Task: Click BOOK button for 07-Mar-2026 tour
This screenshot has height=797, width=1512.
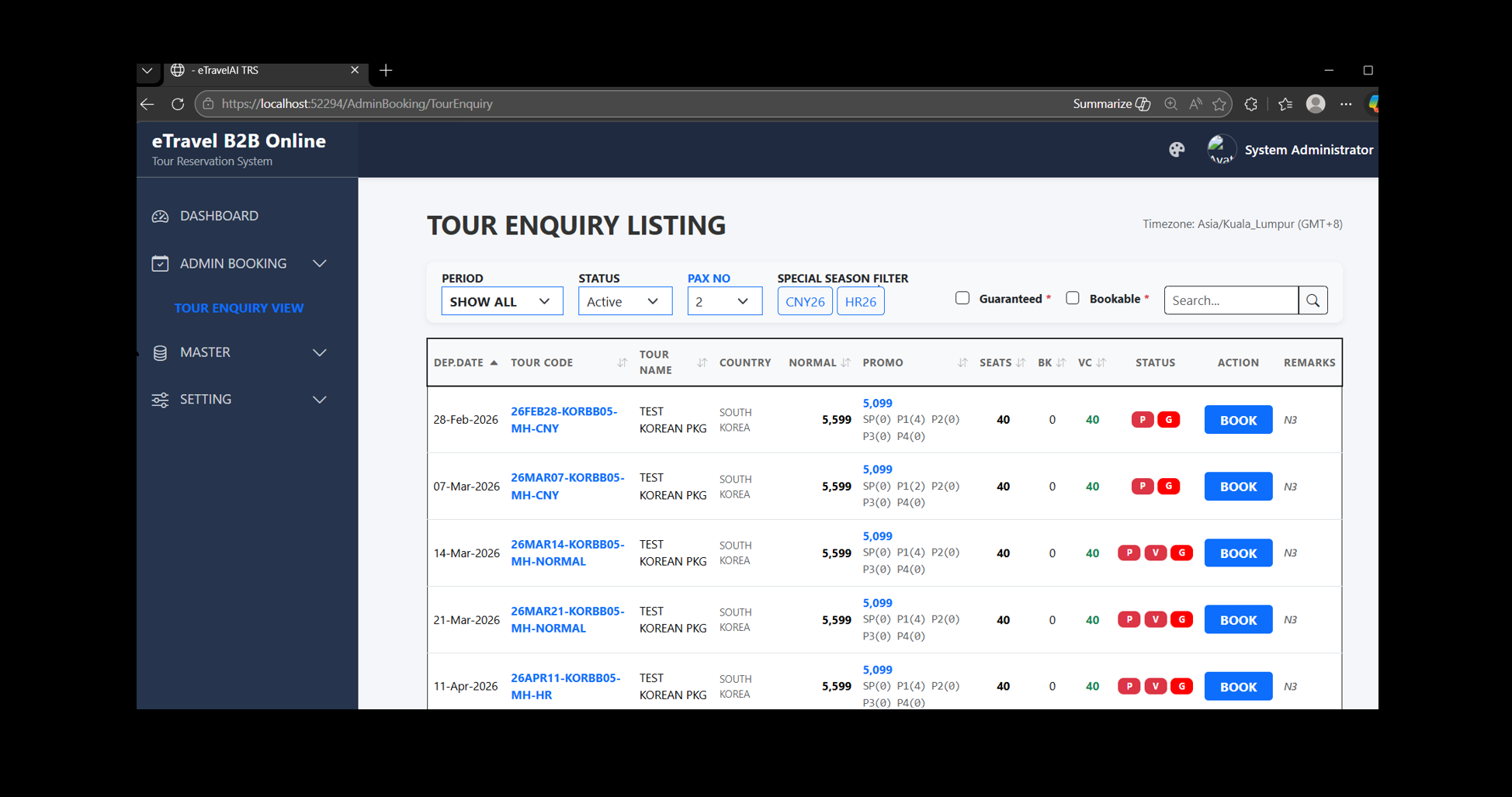Action: [x=1237, y=487]
